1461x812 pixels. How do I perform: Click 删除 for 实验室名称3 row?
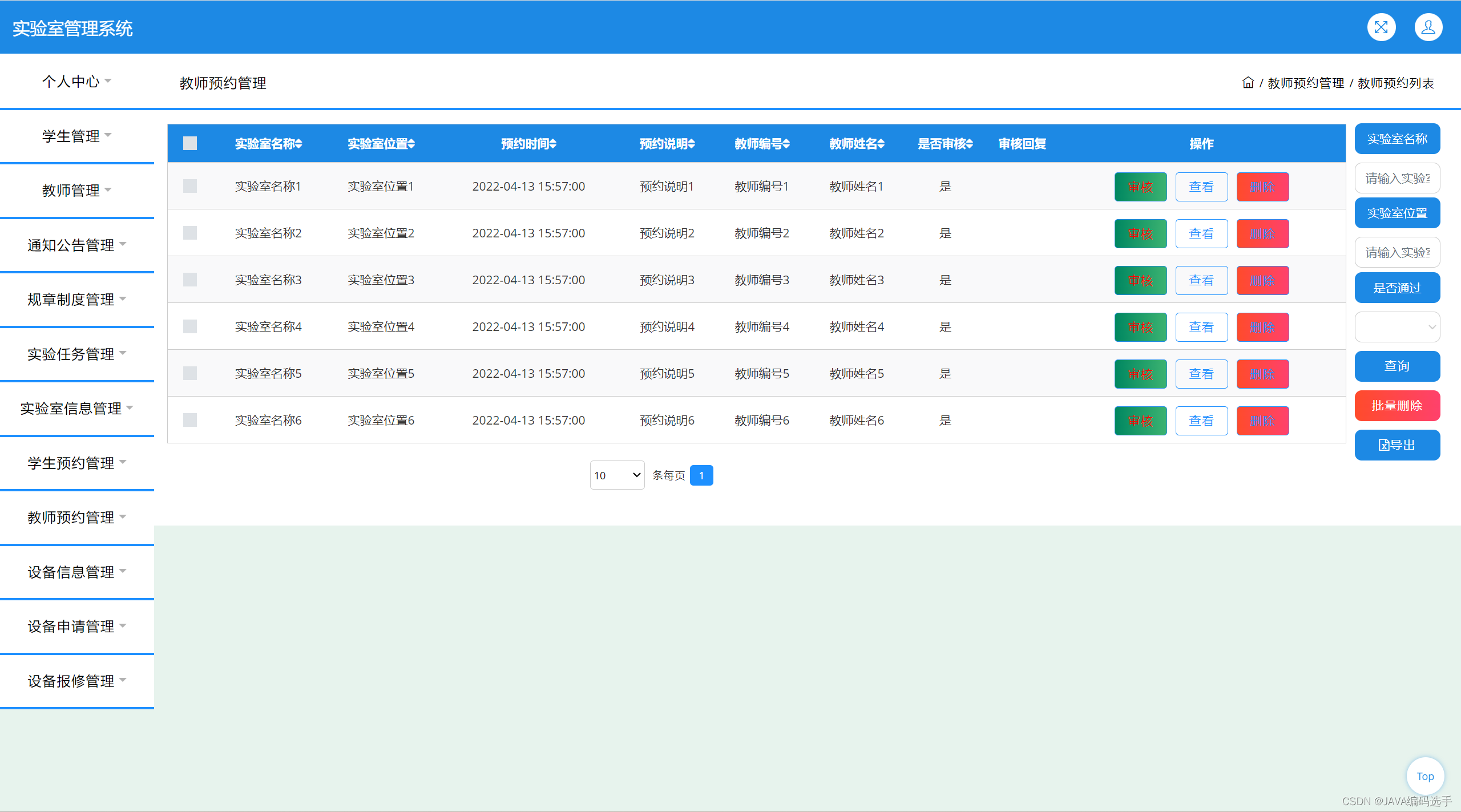coord(1262,280)
